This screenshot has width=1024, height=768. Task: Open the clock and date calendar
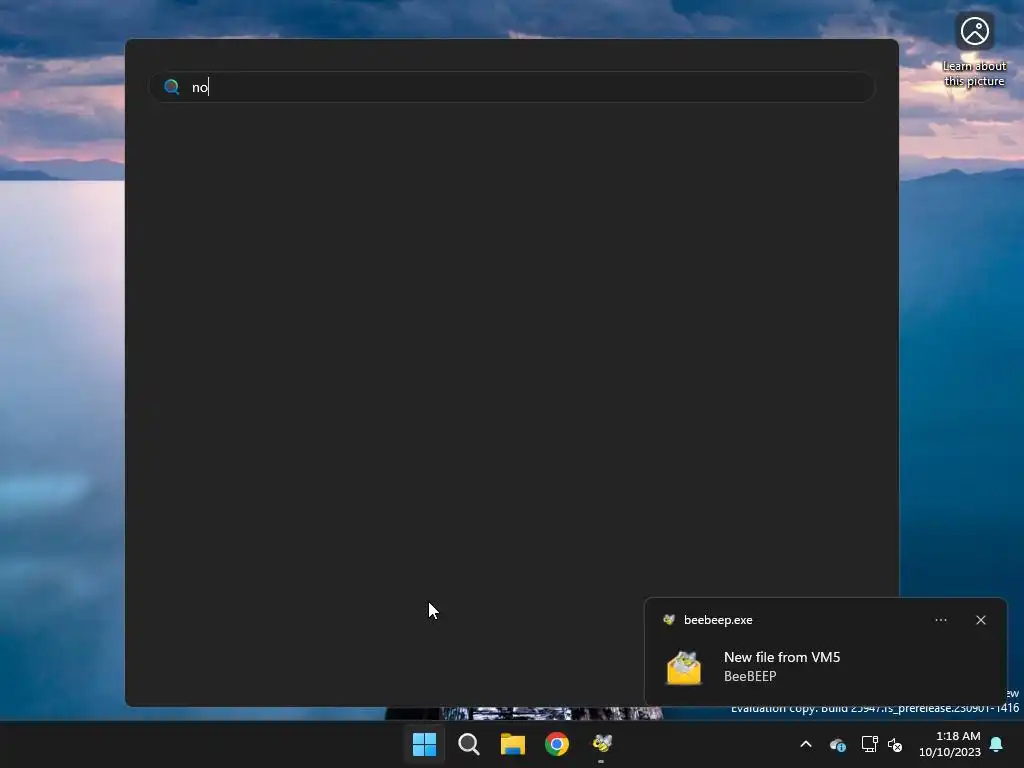[x=950, y=744]
